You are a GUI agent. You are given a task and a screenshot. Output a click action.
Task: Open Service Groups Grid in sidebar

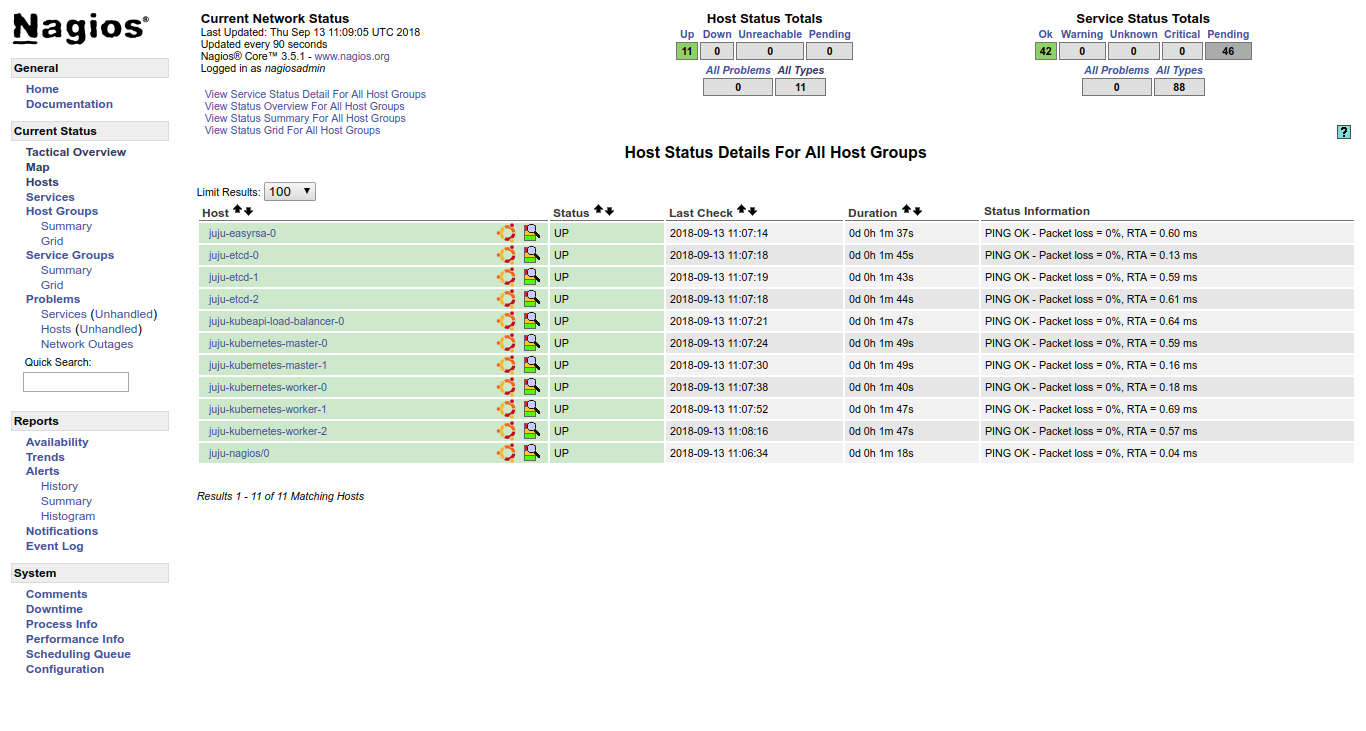pos(52,285)
